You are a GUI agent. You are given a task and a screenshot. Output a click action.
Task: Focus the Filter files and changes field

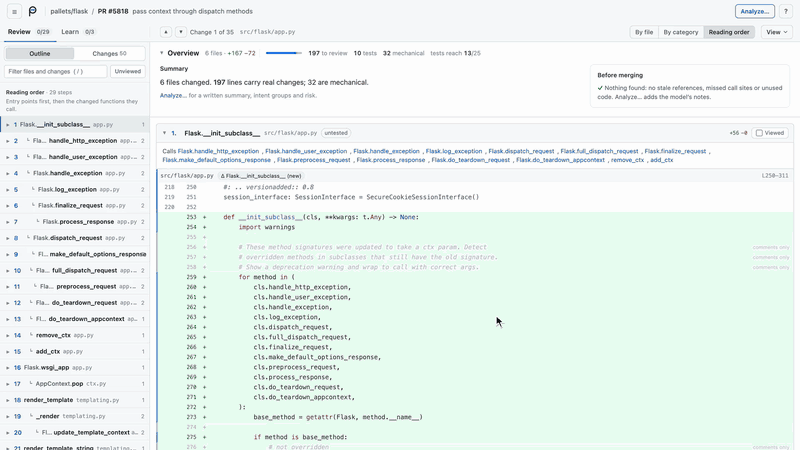pos(56,71)
